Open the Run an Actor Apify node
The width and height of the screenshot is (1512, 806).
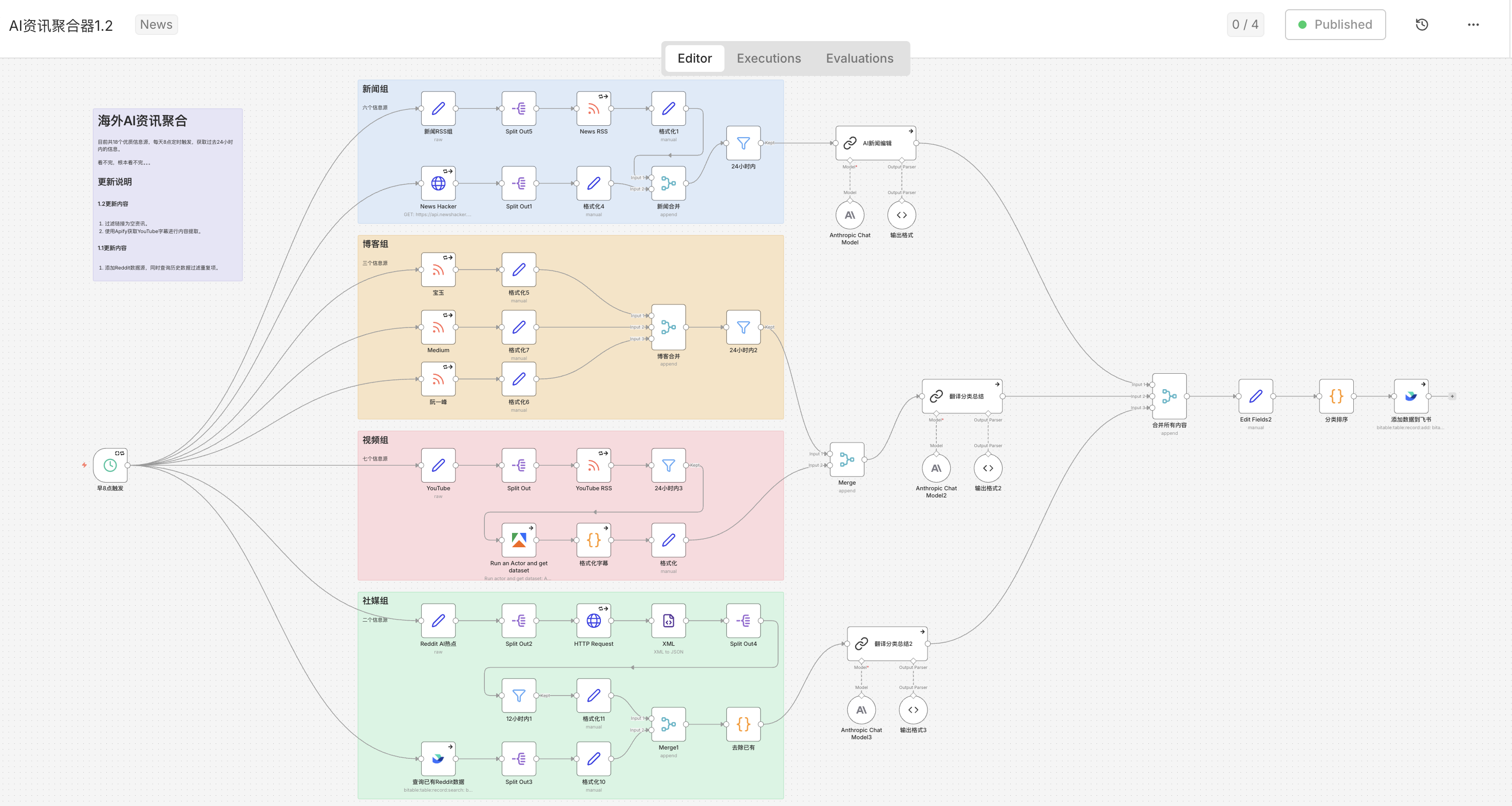coord(519,540)
